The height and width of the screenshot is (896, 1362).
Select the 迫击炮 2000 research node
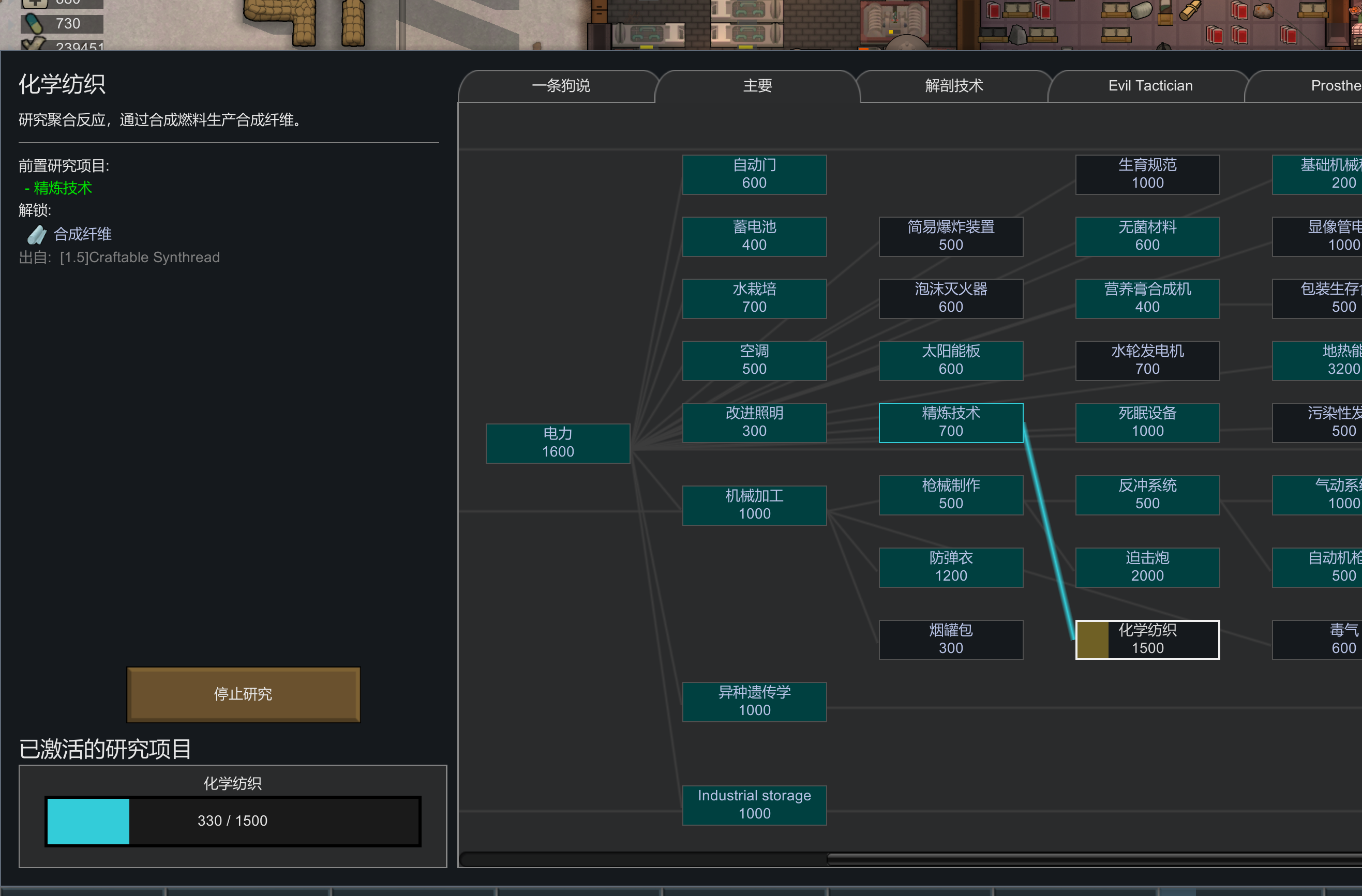1147,567
